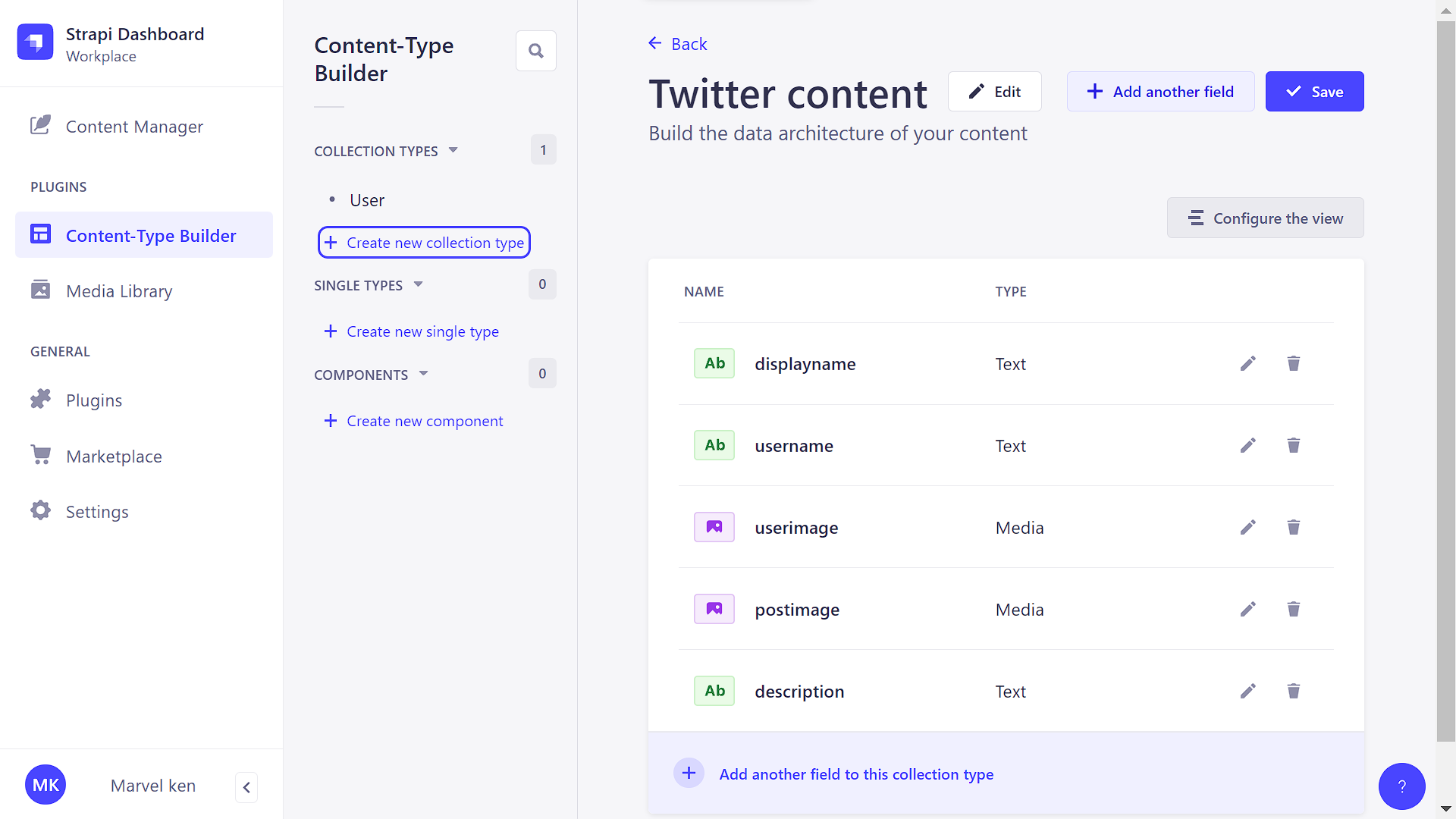Click the postimage media type icon

pos(714,609)
